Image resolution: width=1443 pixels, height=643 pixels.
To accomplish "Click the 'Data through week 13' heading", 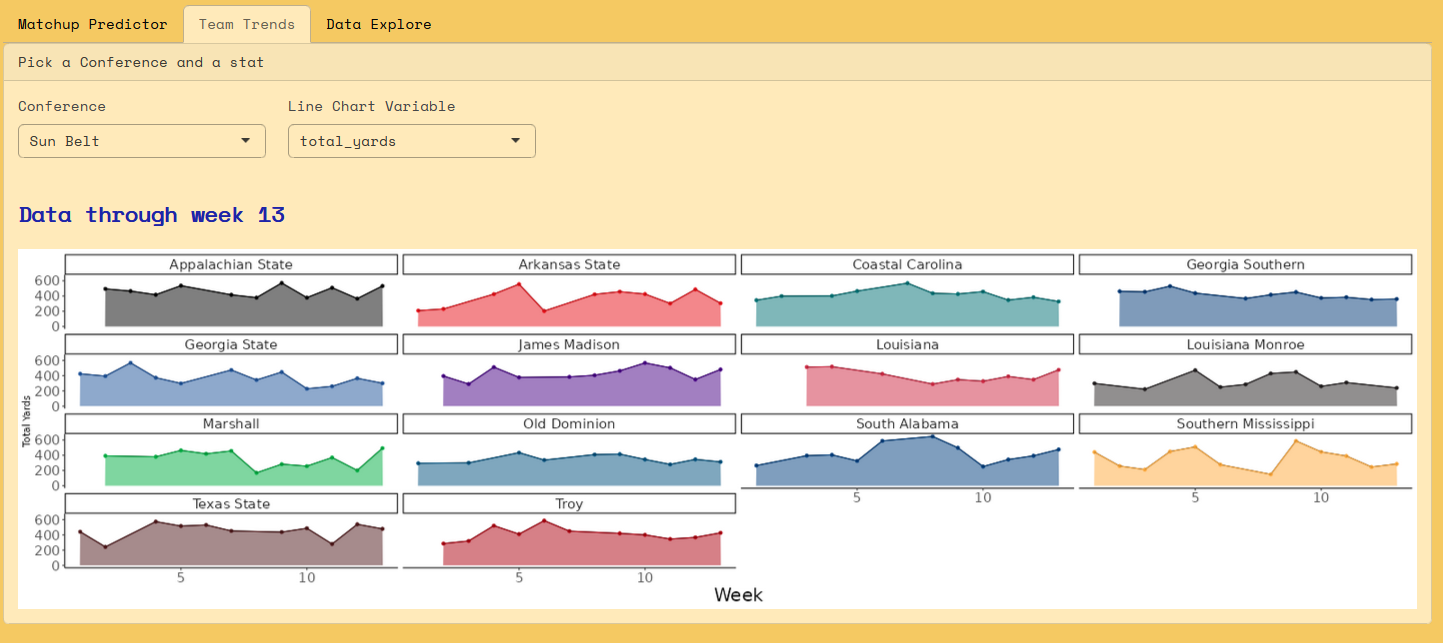I will click(x=152, y=215).
